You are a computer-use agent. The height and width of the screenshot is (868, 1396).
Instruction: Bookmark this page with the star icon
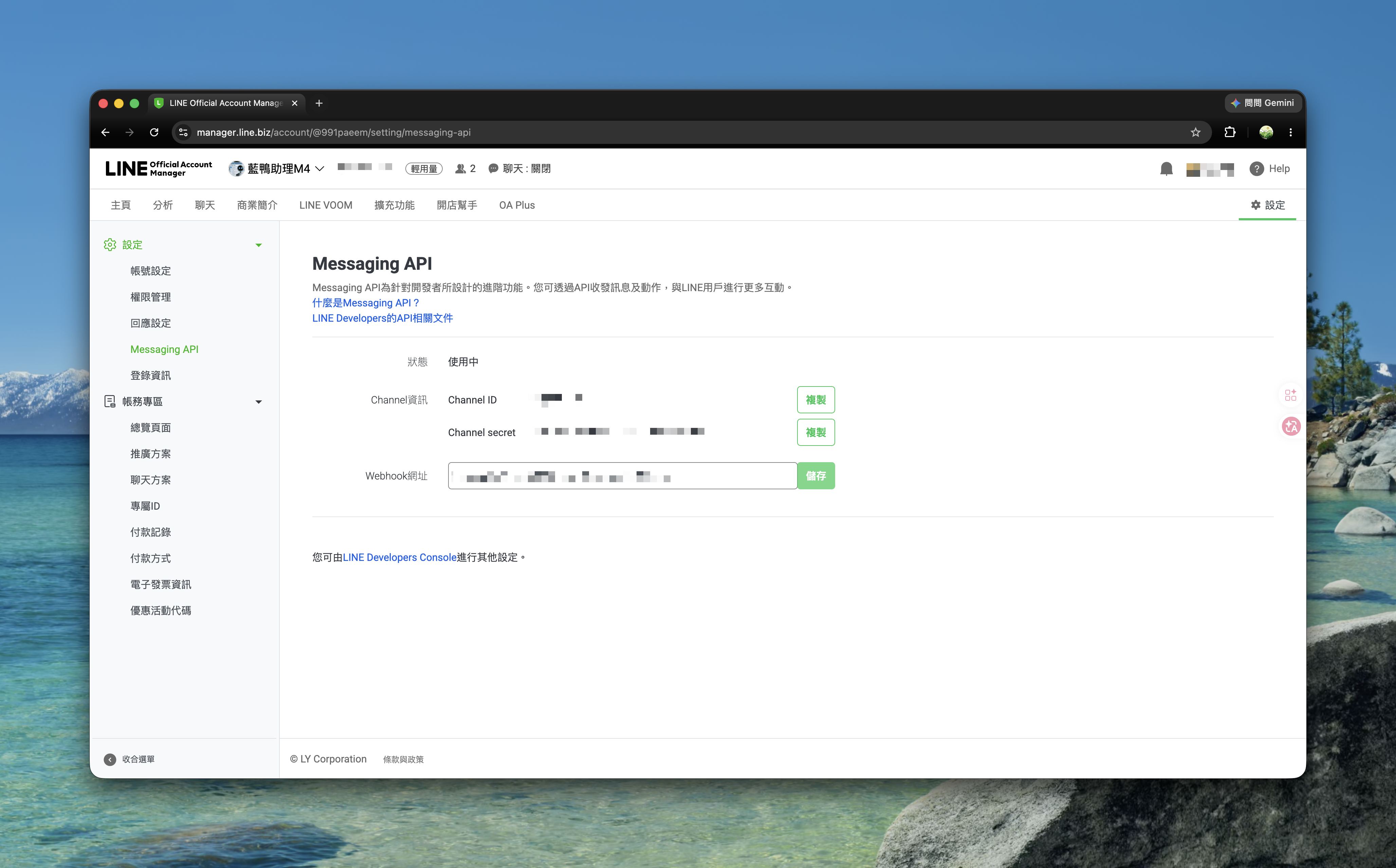tap(1196, 133)
